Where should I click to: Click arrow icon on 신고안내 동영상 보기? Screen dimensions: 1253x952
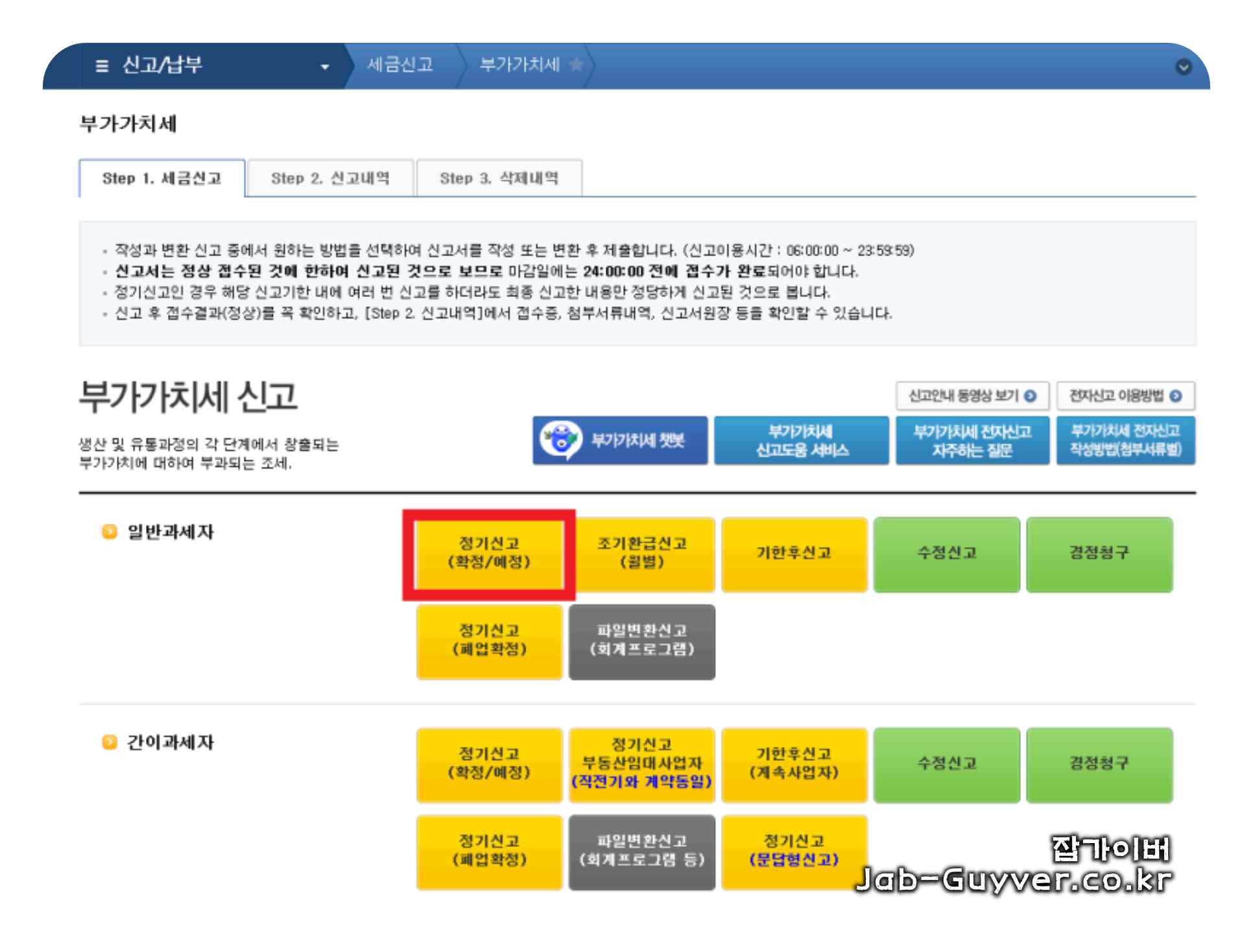pyautogui.click(x=1030, y=396)
